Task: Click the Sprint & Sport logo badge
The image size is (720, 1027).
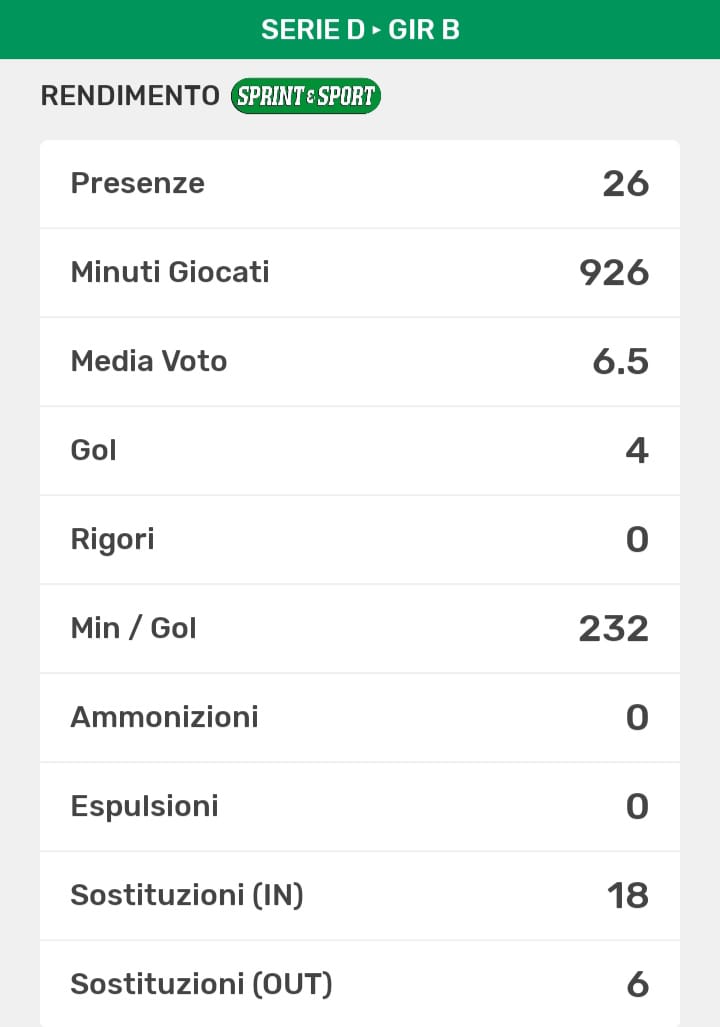Action: pyautogui.click(x=305, y=96)
